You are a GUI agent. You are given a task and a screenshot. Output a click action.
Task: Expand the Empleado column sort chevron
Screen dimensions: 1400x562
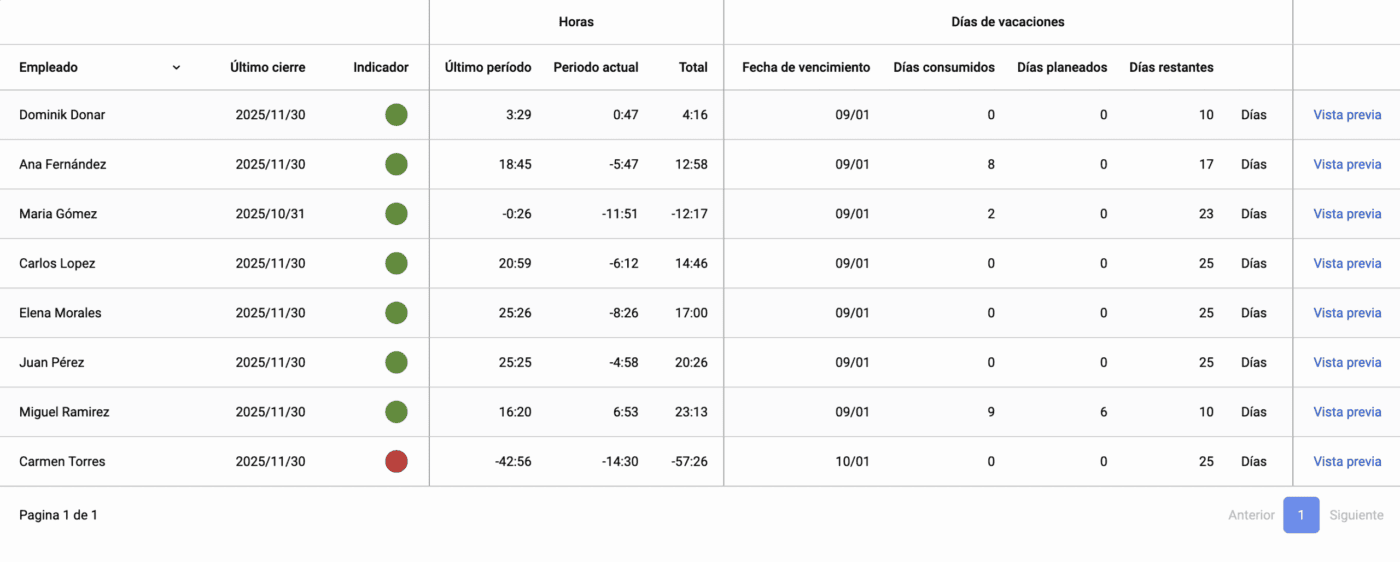(x=176, y=68)
